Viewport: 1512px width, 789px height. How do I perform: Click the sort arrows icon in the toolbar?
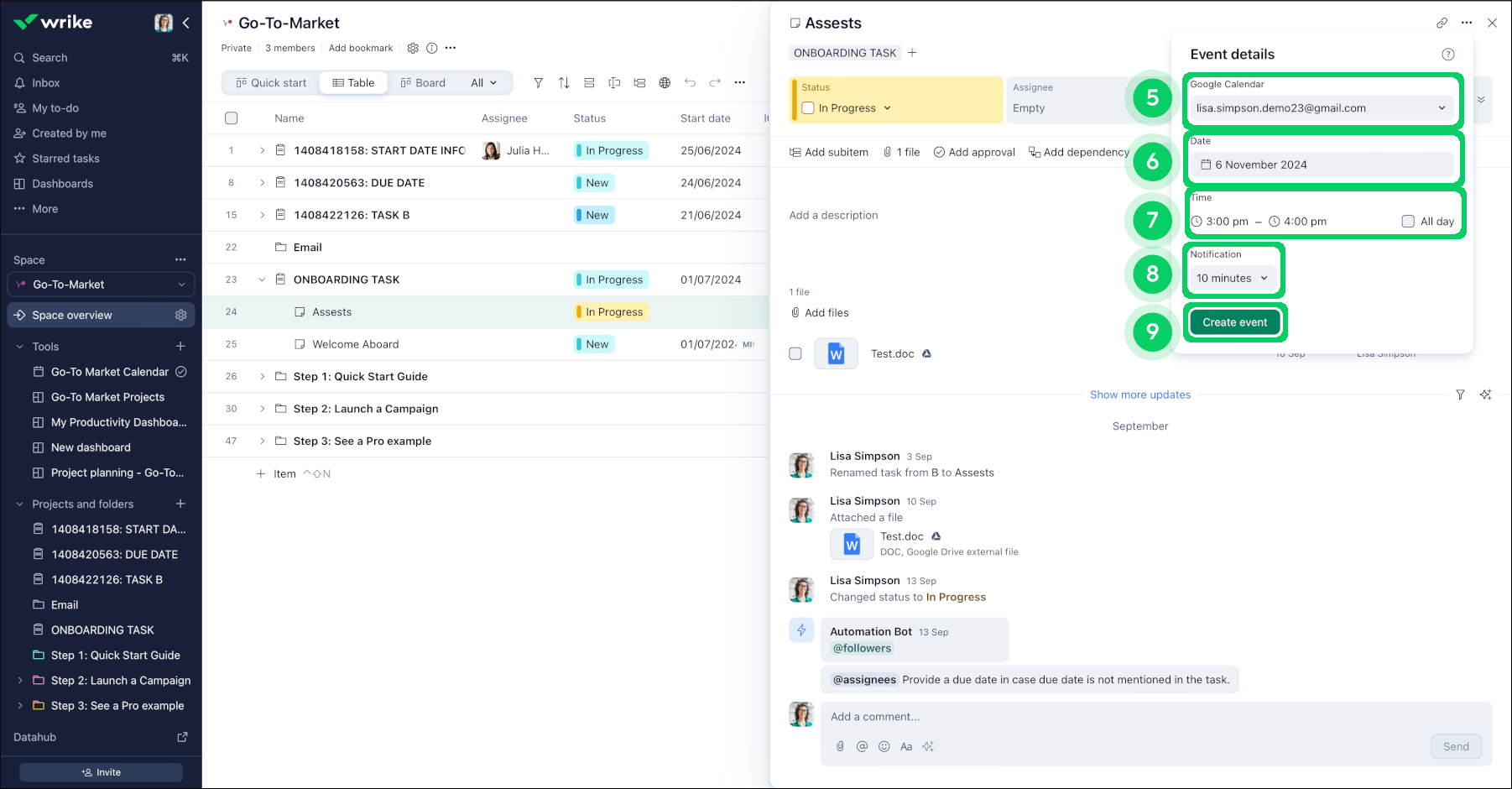tap(564, 82)
